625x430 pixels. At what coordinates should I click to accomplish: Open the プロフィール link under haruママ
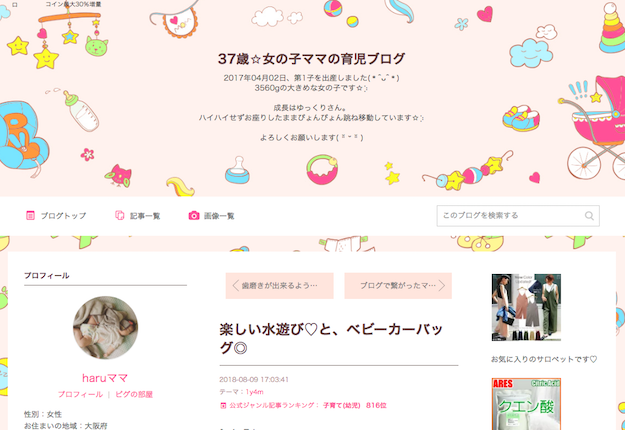[x=80, y=395]
